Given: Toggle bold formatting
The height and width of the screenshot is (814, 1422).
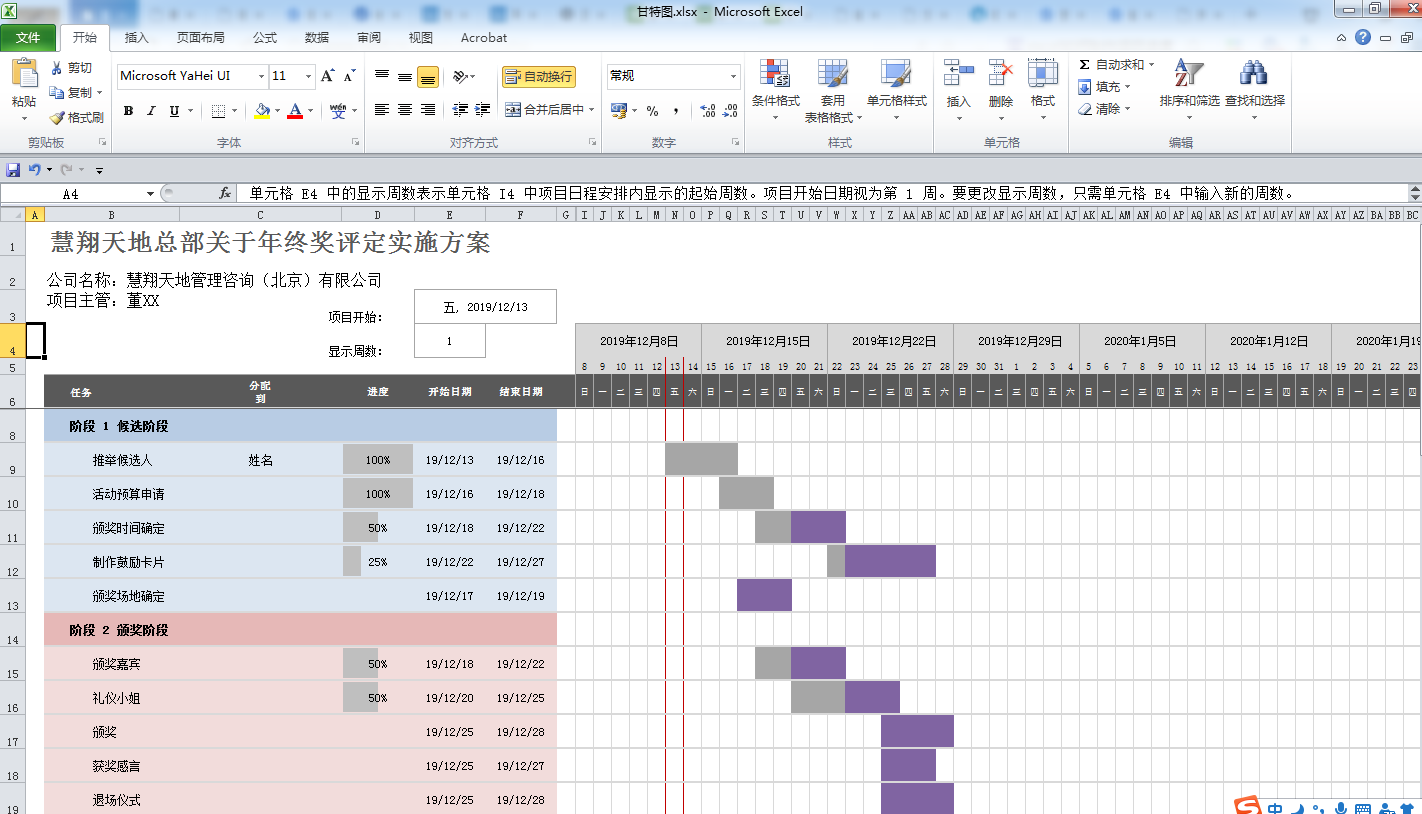Looking at the screenshot, I should [128, 110].
